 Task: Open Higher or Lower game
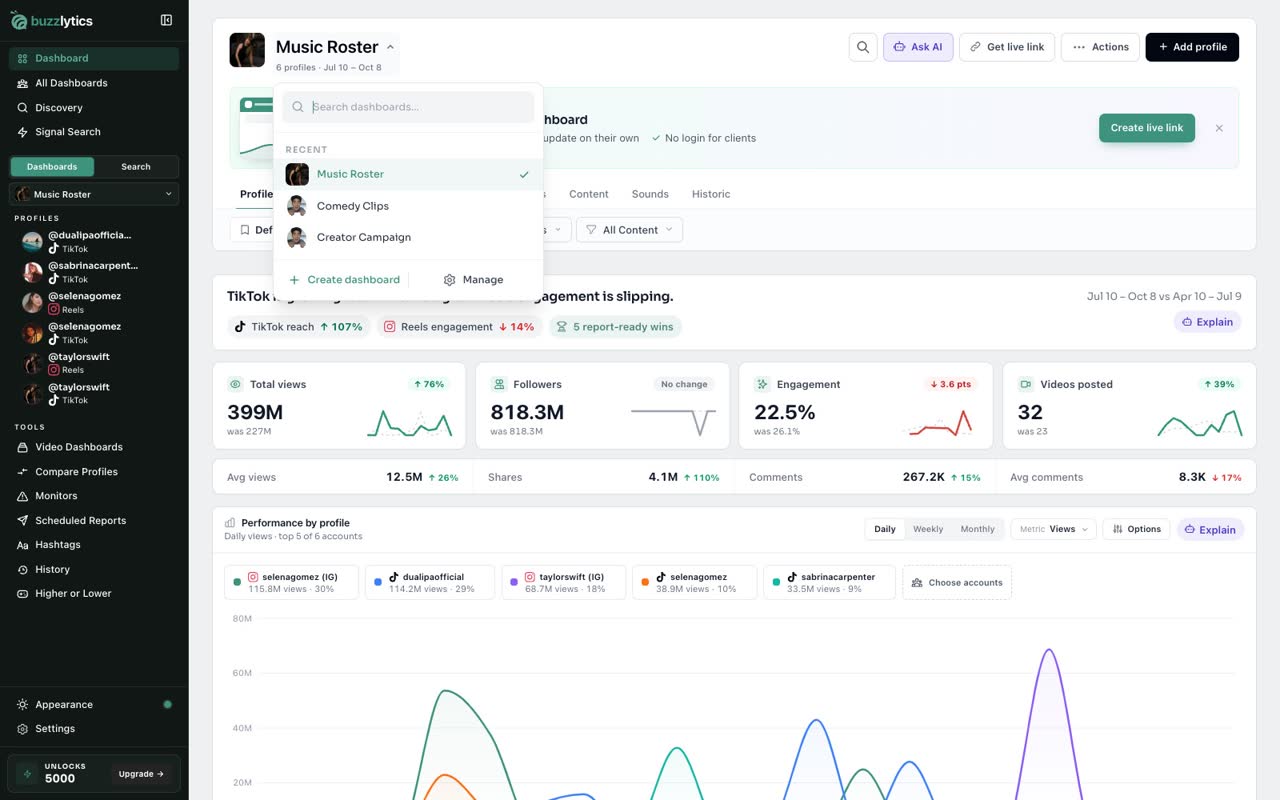tap(94, 594)
